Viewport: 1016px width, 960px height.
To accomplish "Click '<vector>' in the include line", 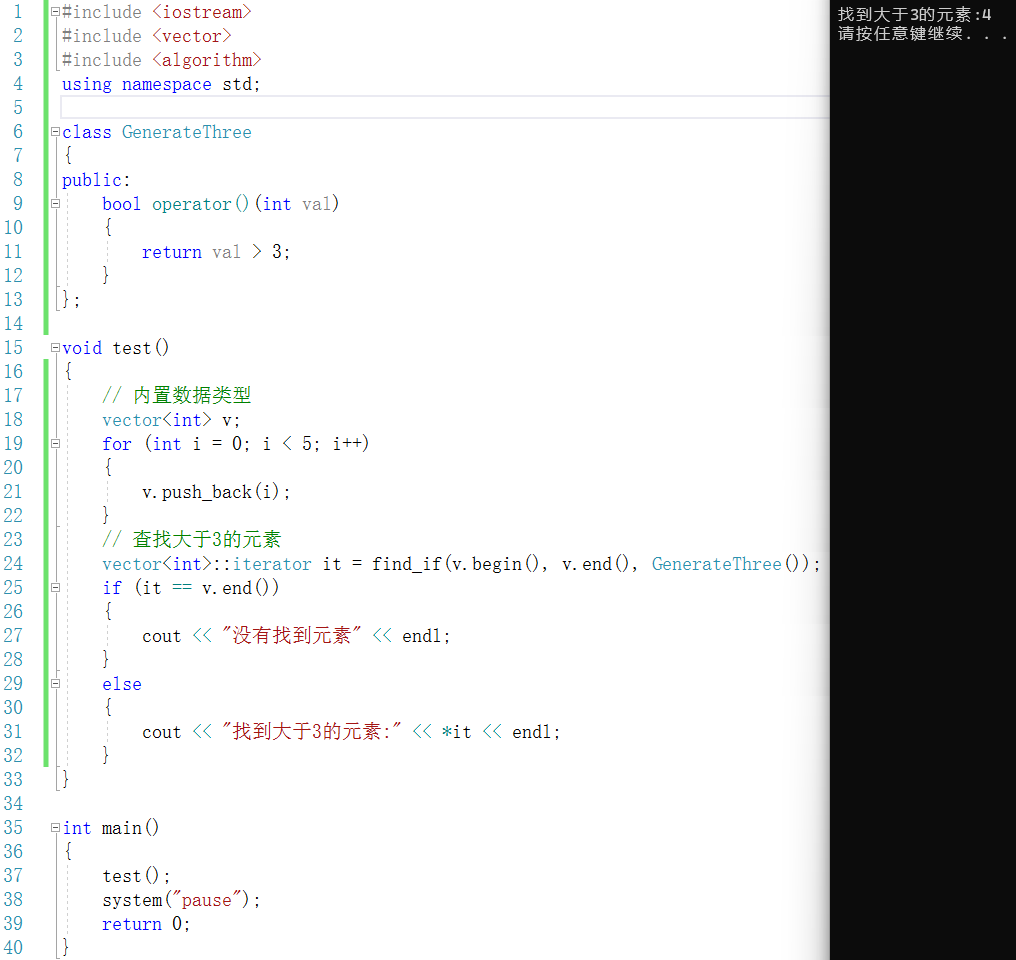I will pyautogui.click(x=192, y=36).
